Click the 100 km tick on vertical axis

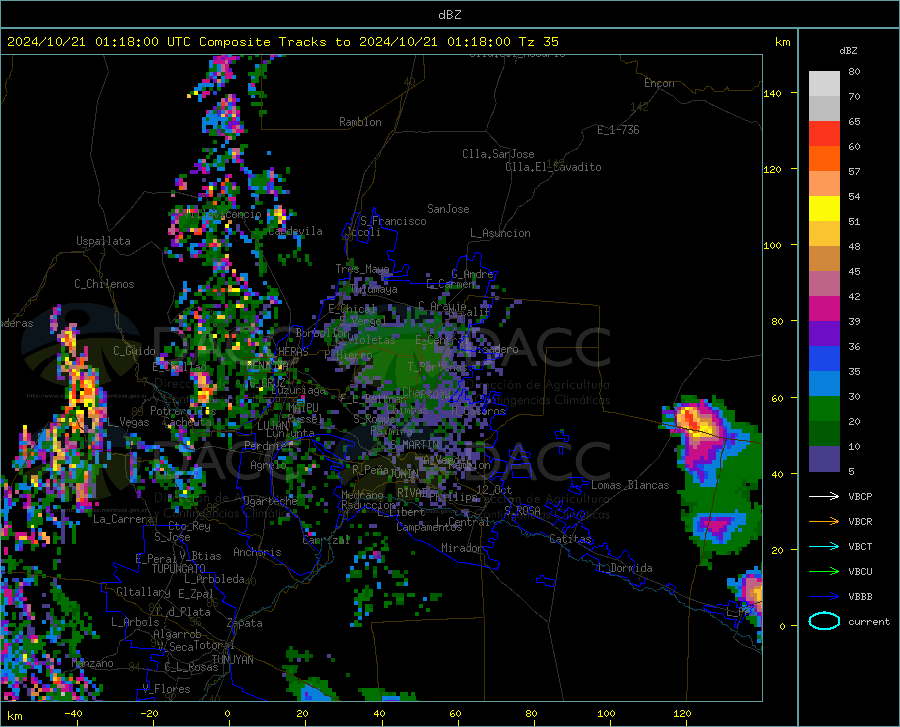(772, 245)
